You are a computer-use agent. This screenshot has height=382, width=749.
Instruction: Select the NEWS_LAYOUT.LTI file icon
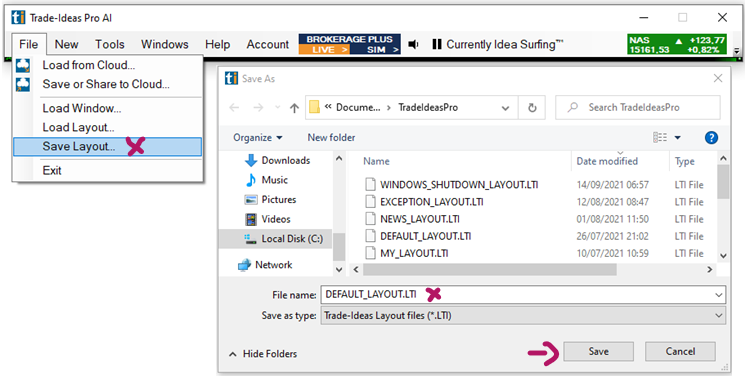click(370, 219)
